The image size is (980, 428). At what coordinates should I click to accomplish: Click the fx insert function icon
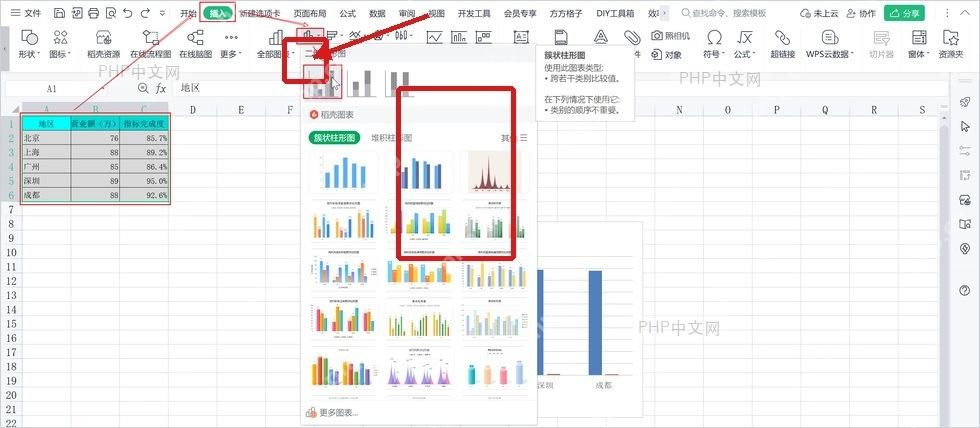tap(161, 89)
